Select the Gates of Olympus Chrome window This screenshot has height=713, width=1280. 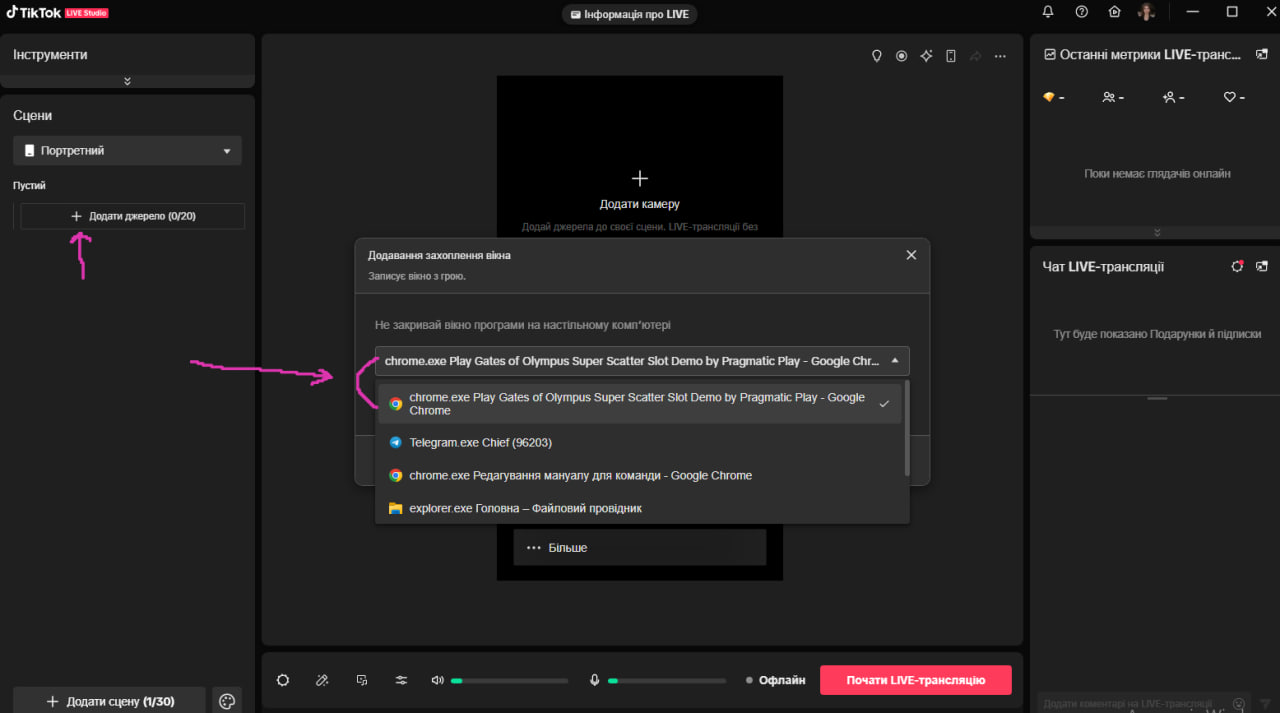coord(640,404)
